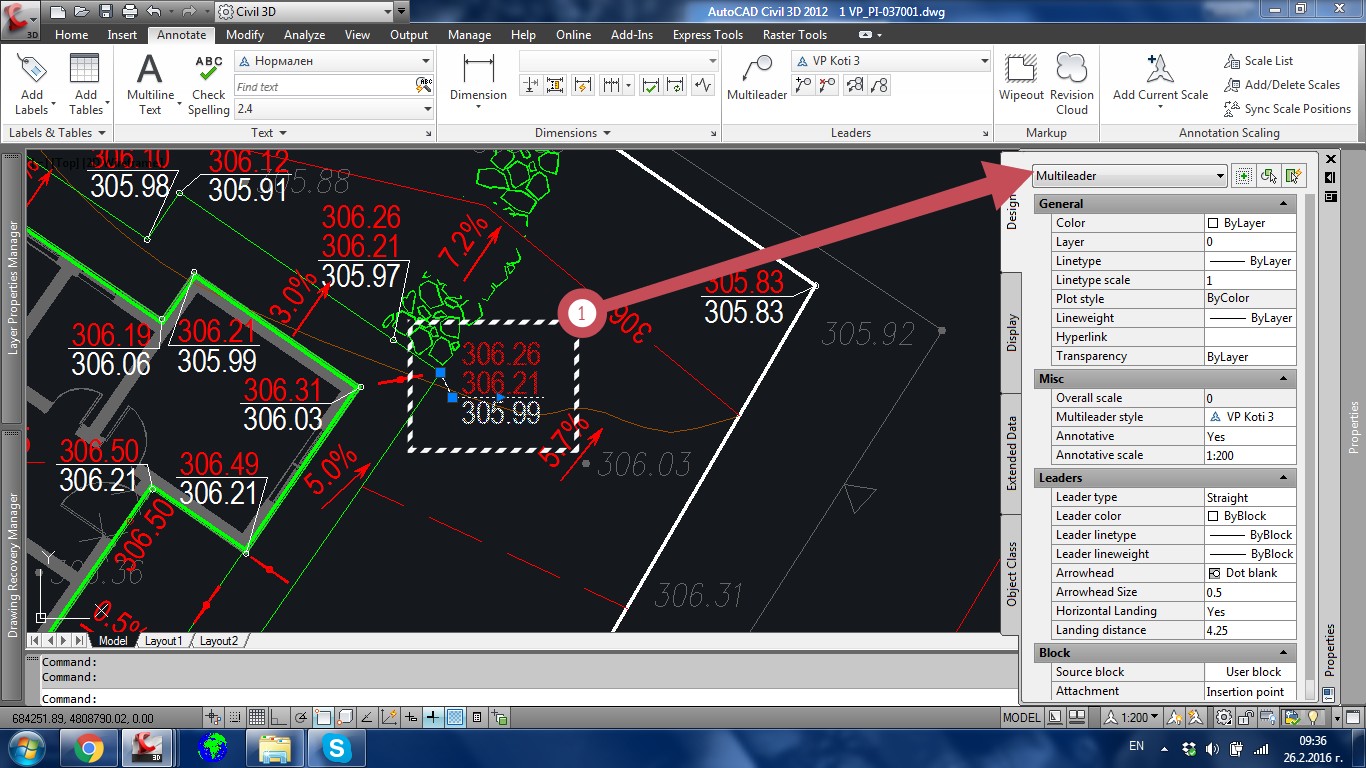
Task: Switch to the Layout1 tab
Action: [164, 641]
